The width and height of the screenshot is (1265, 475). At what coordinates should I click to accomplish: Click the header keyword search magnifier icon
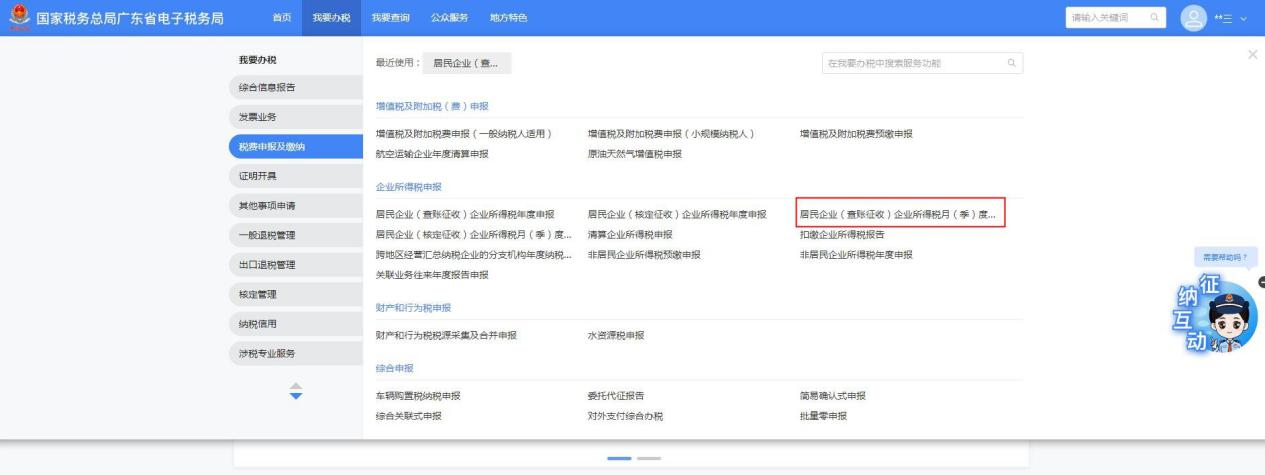1153,18
